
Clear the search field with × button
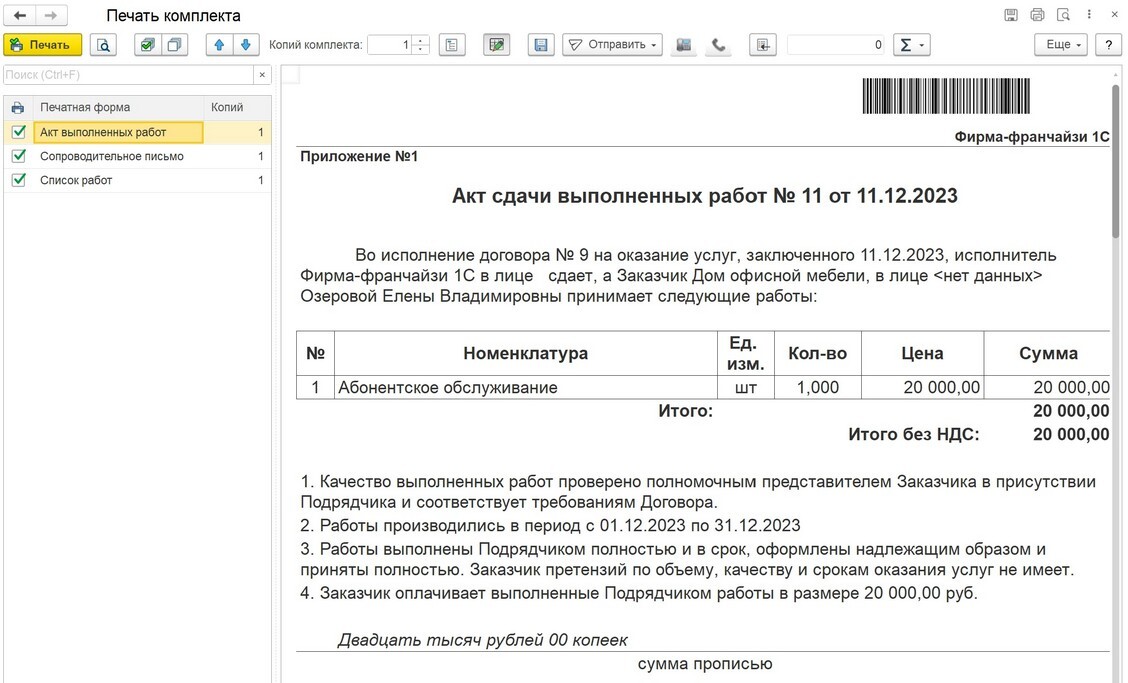pyautogui.click(x=263, y=75)
